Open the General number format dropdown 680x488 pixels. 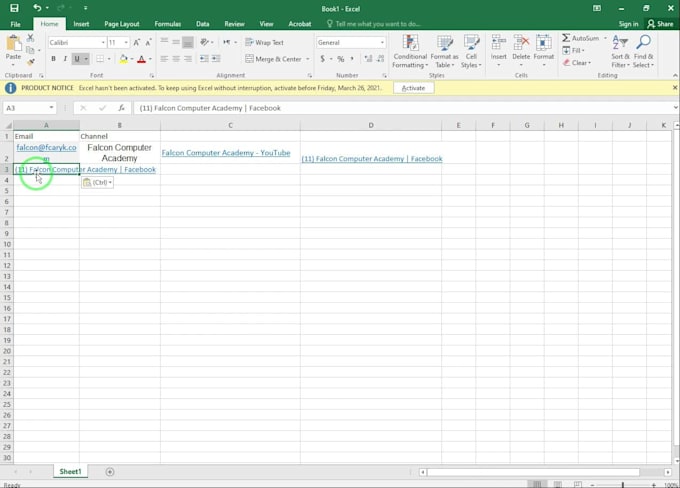click(382, 43)
